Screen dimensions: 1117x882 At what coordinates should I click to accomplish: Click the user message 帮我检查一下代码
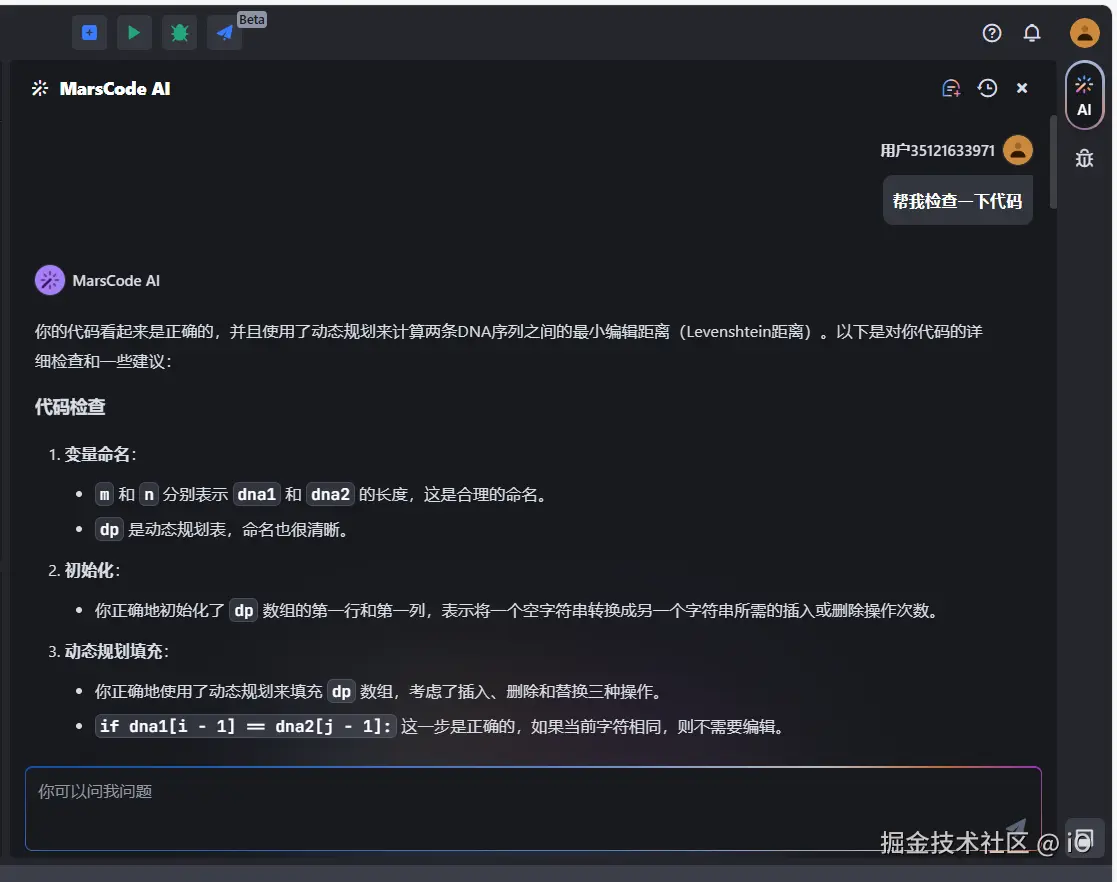click(x=957, y=202)
